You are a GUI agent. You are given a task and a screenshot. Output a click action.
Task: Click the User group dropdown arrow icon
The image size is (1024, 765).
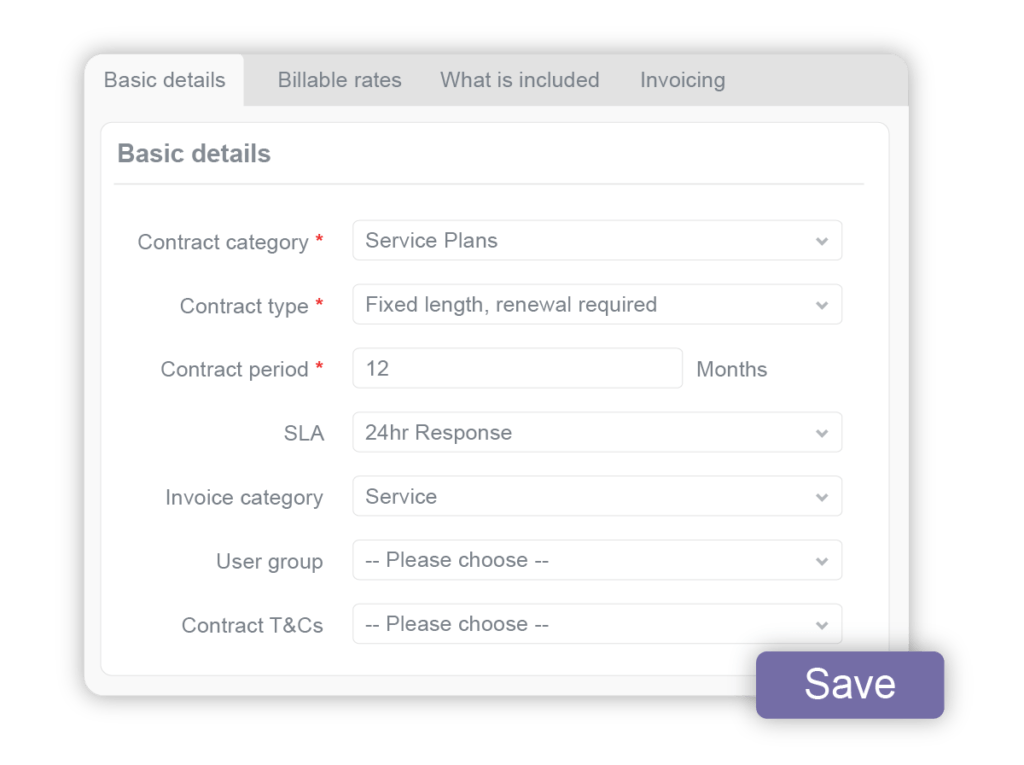tap(822, 560)
